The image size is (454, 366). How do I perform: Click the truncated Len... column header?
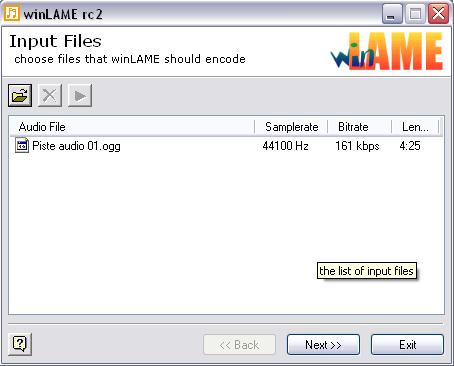pyautogui.click(x=415, y=127)
